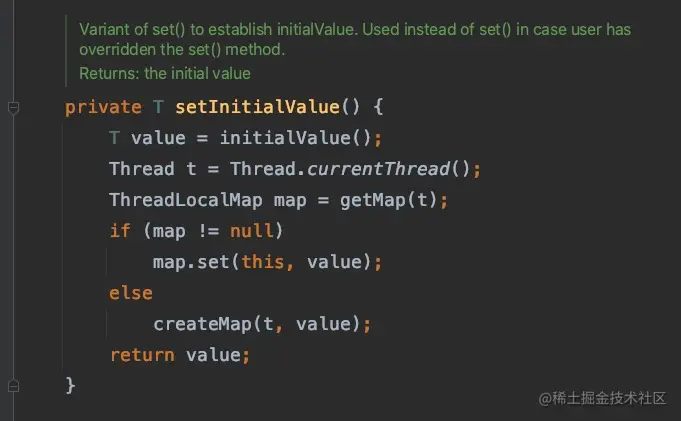Collapse the setInitialValue method fold marker
The width and height of the screenshot is (681, 421).
tap(14, 107)
